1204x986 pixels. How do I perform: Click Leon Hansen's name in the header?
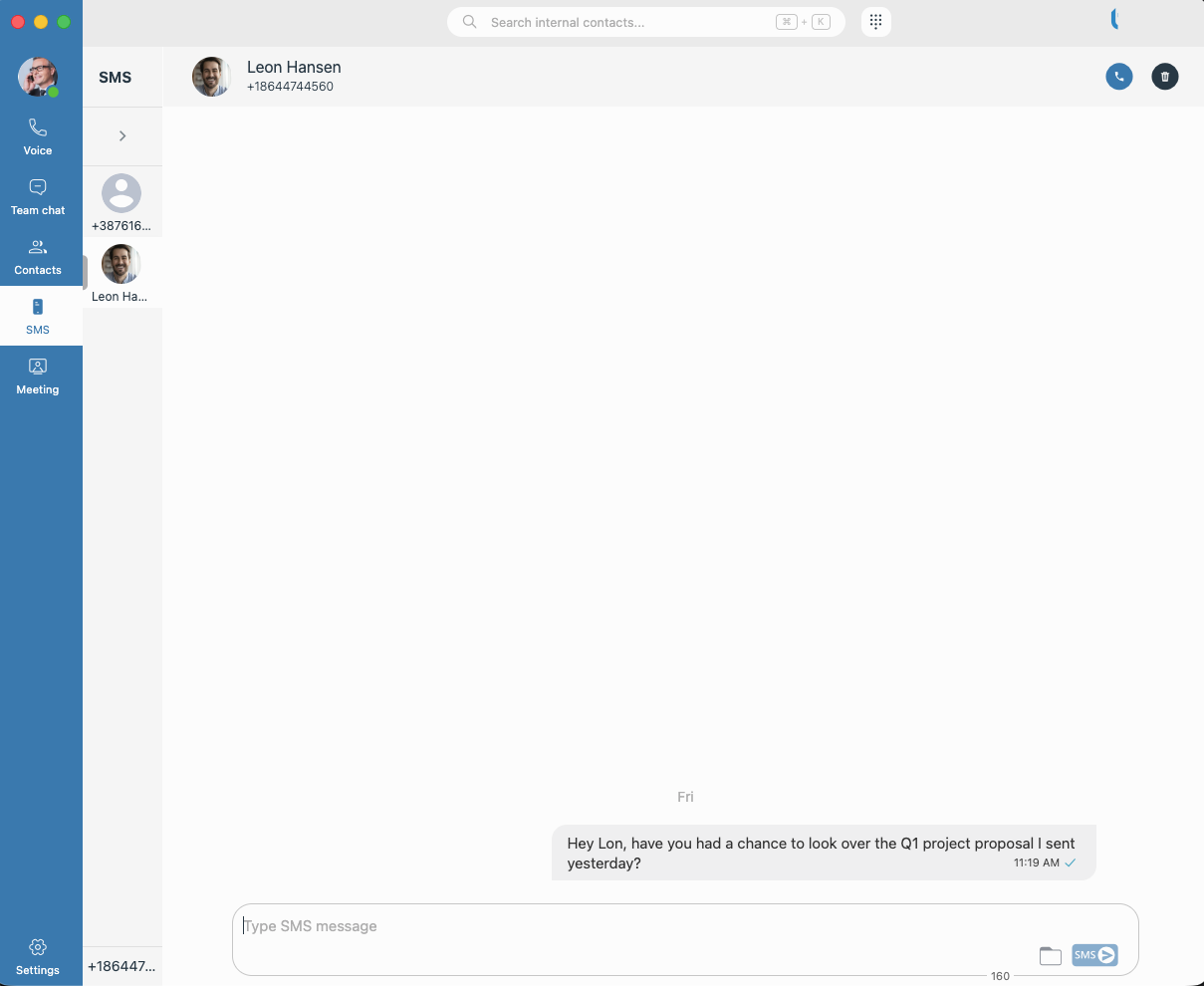tap(294, 67)
